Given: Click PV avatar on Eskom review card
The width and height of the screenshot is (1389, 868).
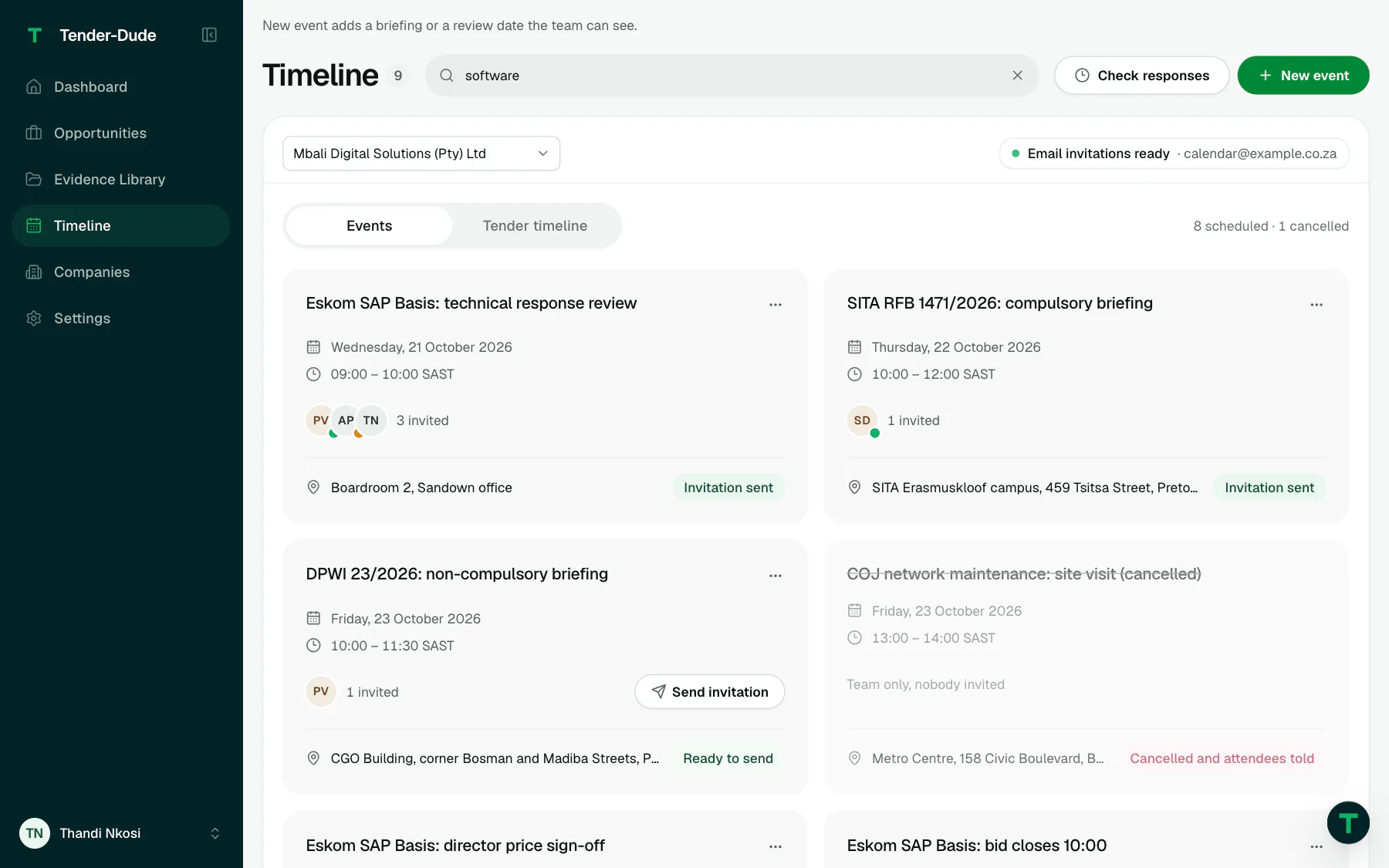Looking at the screenshot, I should pyautogui.click(x=320, y=420).
